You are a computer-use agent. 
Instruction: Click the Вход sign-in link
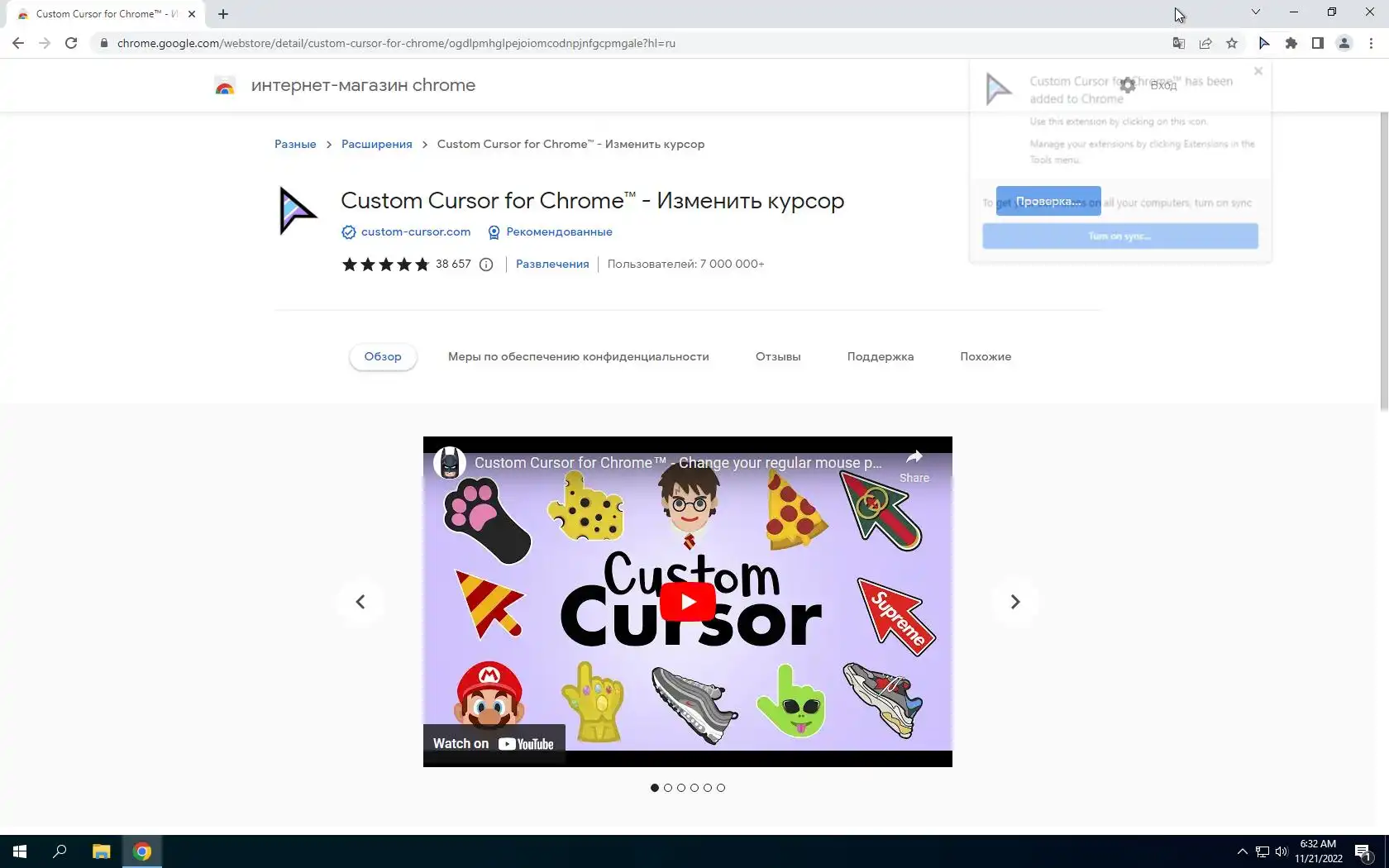pos(1163,85)
